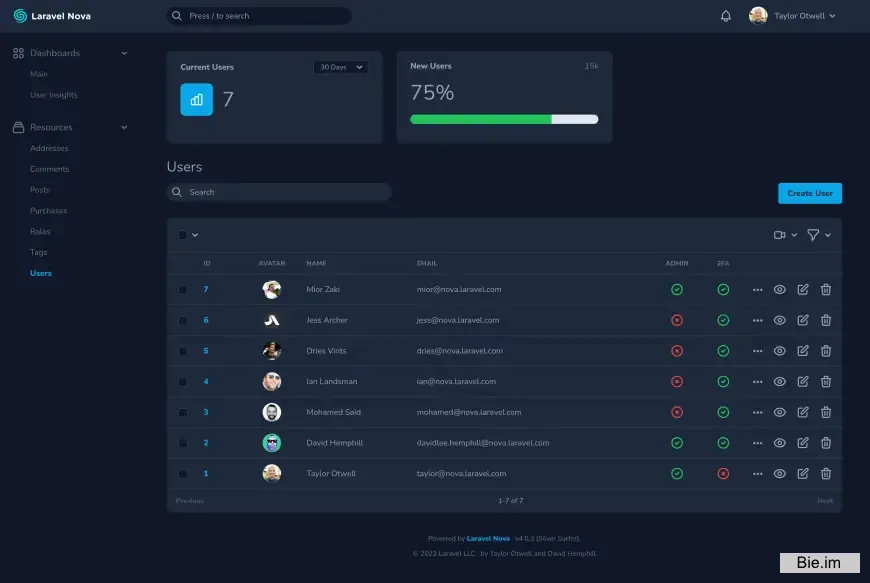The width and height of the screenshot is (870, 583).
Task: Click the Create User button
Action: pyautogui.click(x=810, y=193)
